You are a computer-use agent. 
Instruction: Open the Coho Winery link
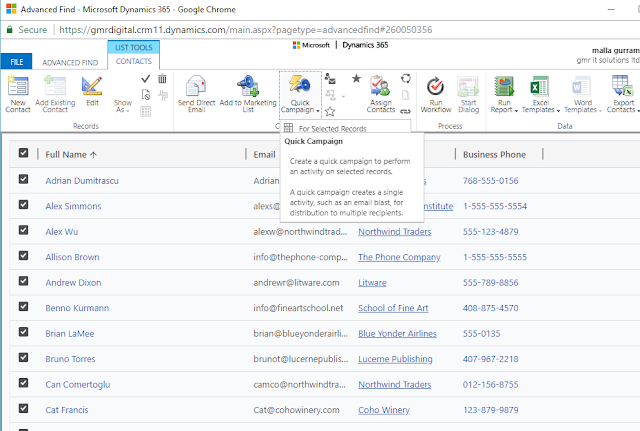(384, 410)
